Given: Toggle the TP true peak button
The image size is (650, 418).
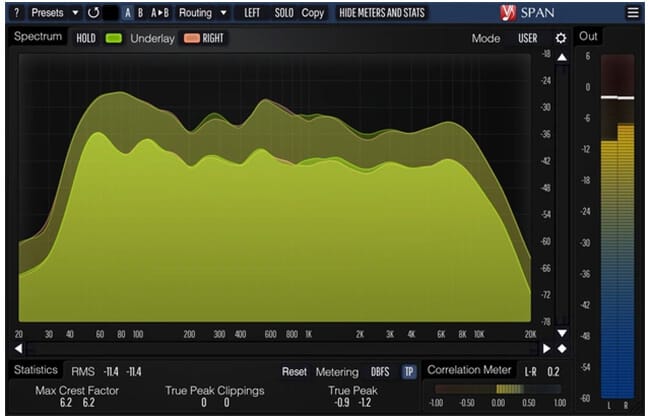Looking at the screenshot, I should tap(409, 372).
